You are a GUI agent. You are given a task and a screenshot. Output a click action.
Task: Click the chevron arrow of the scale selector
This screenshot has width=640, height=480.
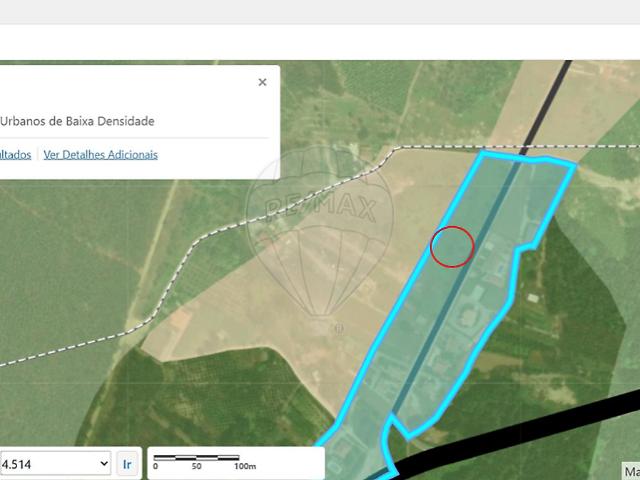[104, 464]
